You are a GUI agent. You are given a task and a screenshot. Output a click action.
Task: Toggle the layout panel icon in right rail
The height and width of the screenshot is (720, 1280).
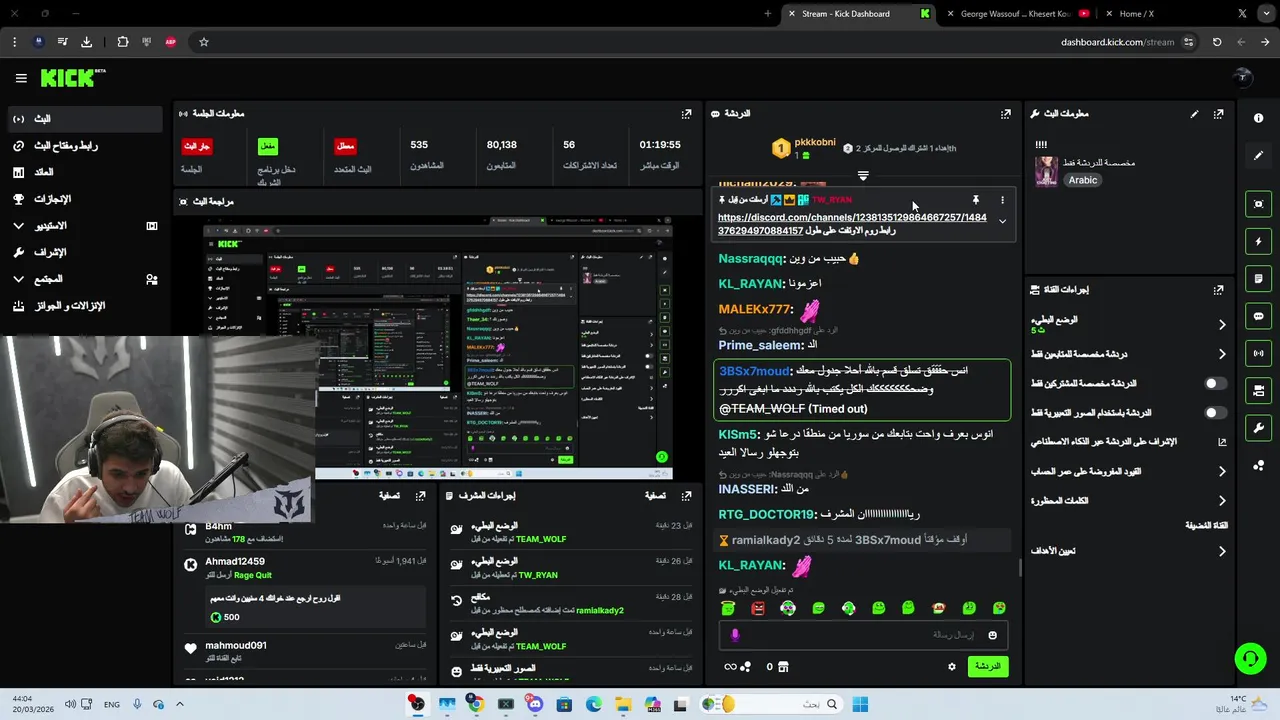pyautogui.click(x=1258, y=391)
